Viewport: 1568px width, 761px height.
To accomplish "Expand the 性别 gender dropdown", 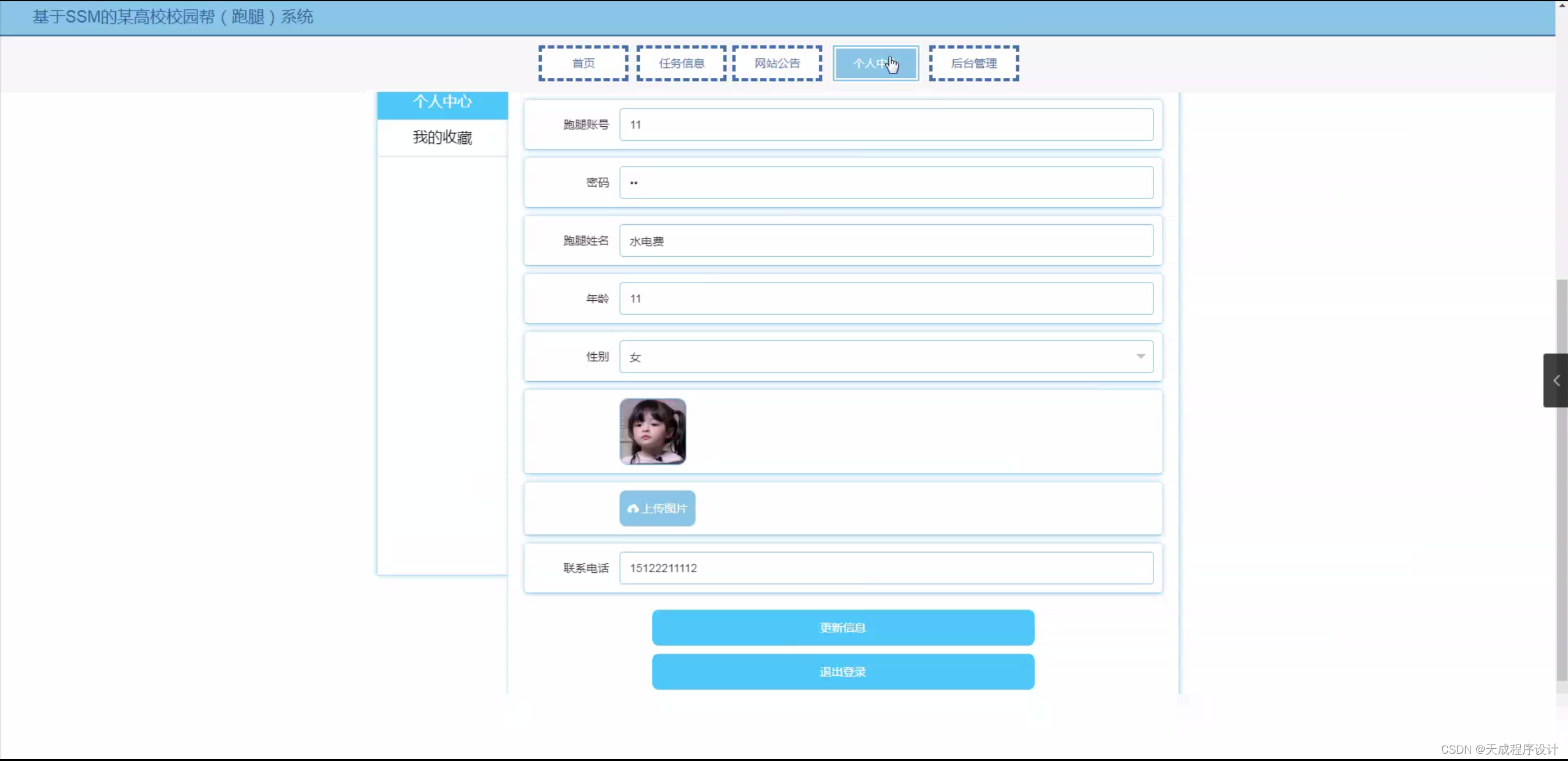I will click(x=885, y=356).
